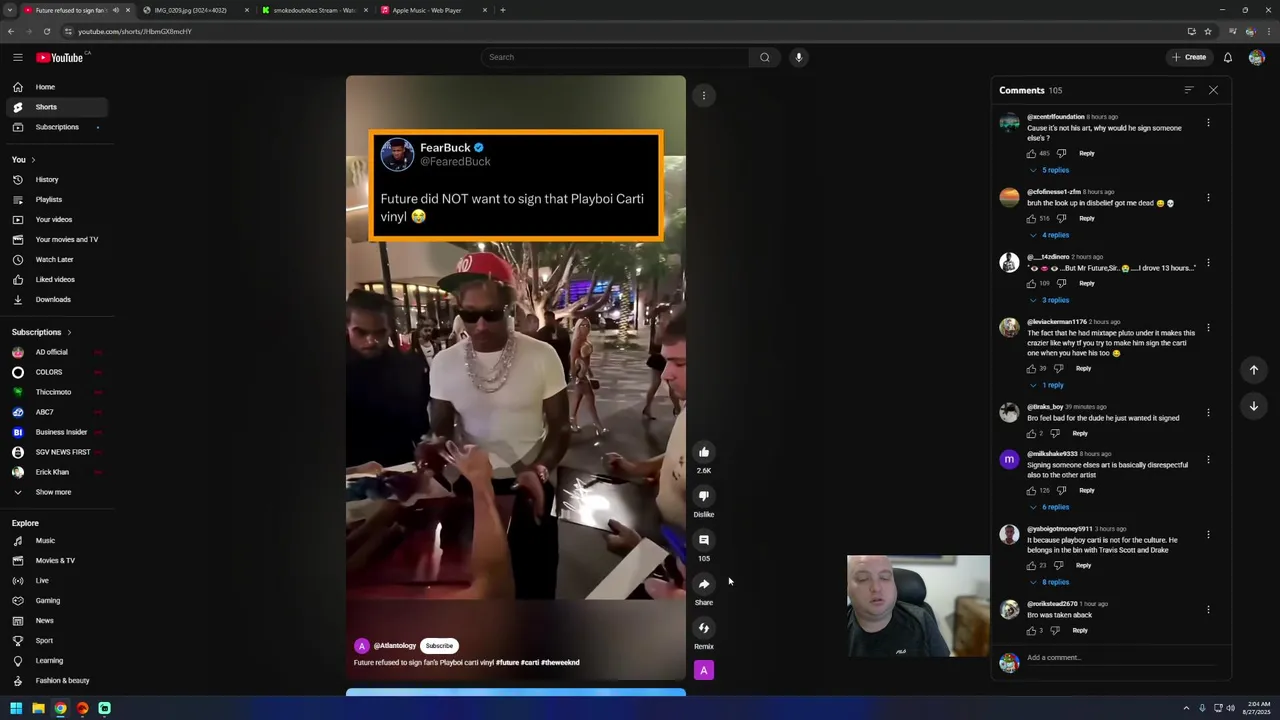Image resolution: width=1280 pixels, height=720 pixels.
Task: Play or pause the Short video
Action: tap(516, 378)
